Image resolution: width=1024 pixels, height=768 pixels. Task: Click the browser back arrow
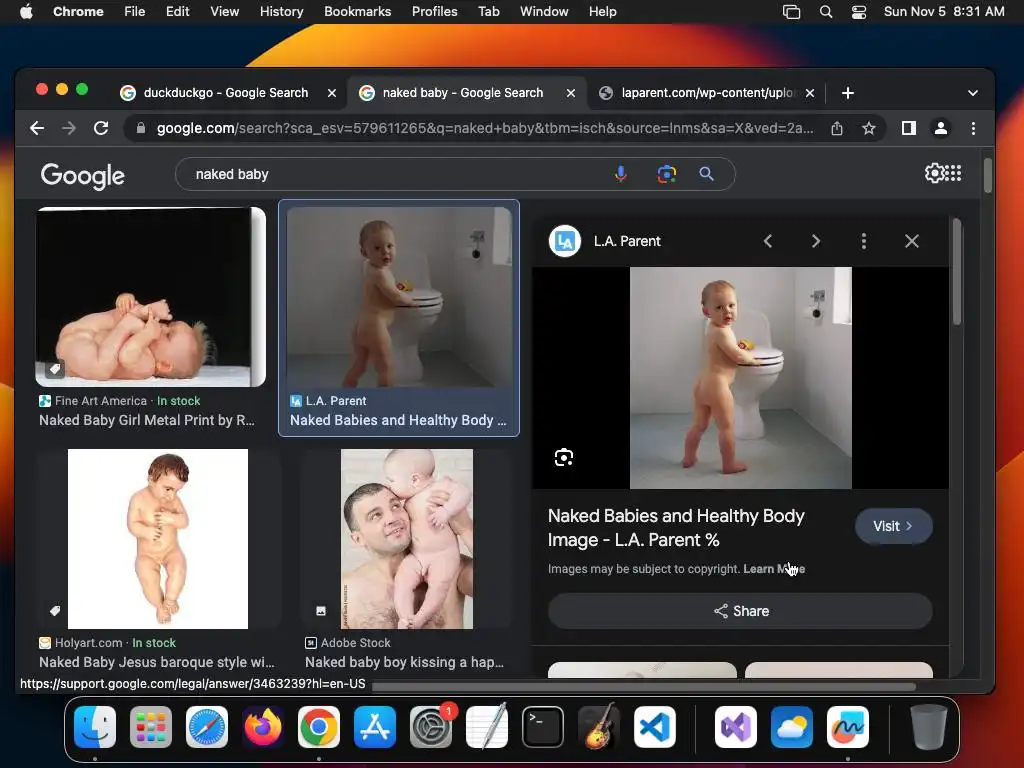37,129
